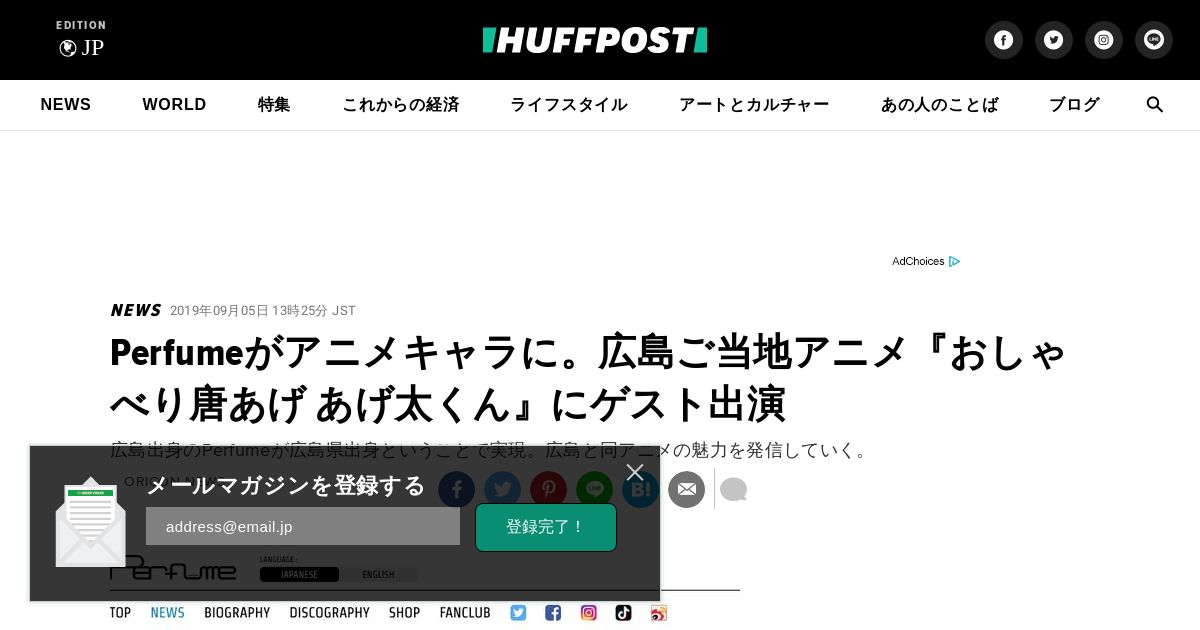
Task: Open あの人のことば section
Action: tap(939, 105)
